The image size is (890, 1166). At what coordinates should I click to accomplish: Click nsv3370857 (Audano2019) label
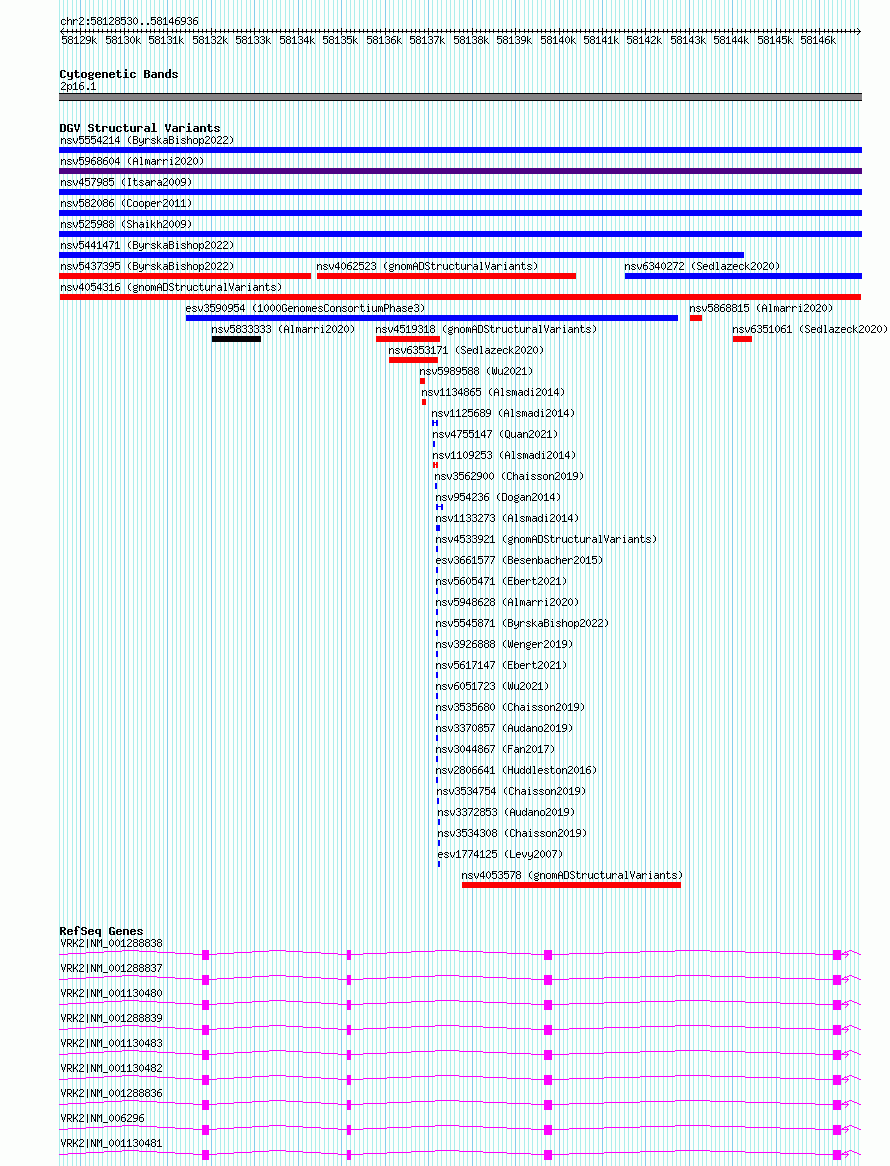coord(504,728)
